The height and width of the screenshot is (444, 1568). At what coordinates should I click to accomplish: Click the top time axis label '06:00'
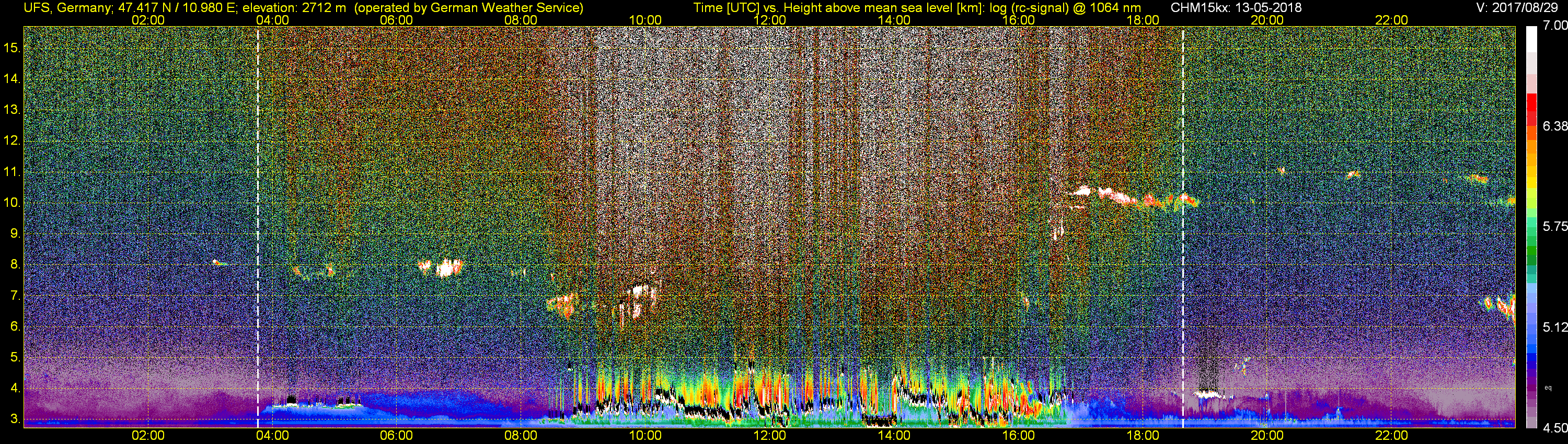tap(396, 20)
